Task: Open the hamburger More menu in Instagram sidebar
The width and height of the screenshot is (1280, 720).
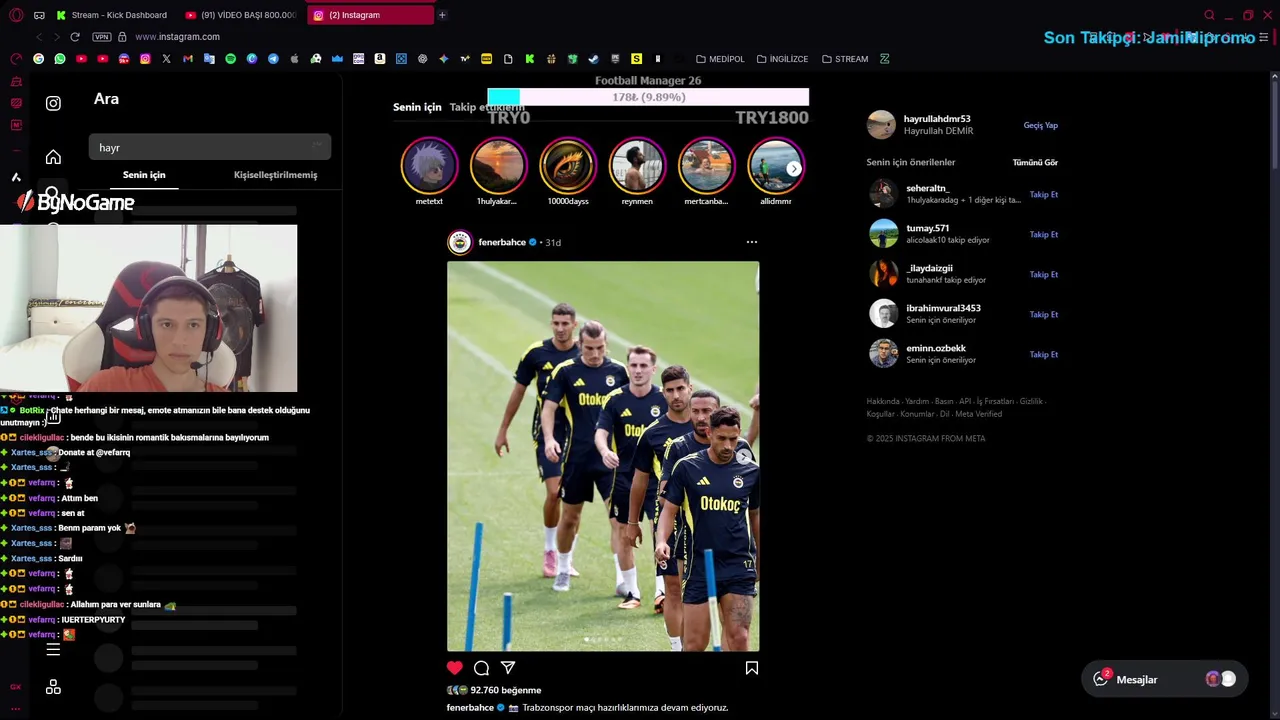Action: click(x=53, y=650)
